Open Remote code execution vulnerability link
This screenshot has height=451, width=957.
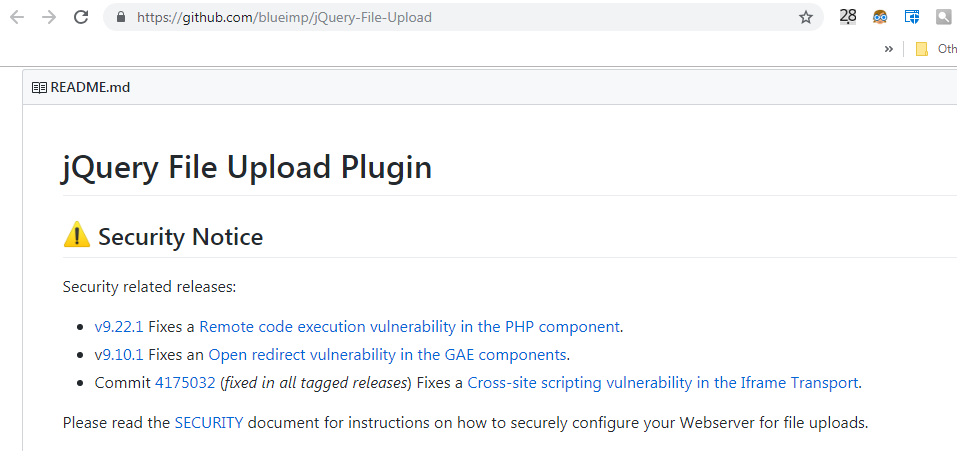tap(410, 327)
